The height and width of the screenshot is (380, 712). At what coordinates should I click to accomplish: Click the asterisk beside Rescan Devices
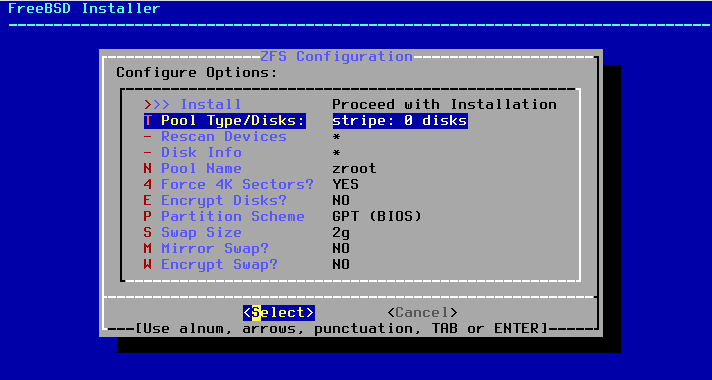point(336,137)
